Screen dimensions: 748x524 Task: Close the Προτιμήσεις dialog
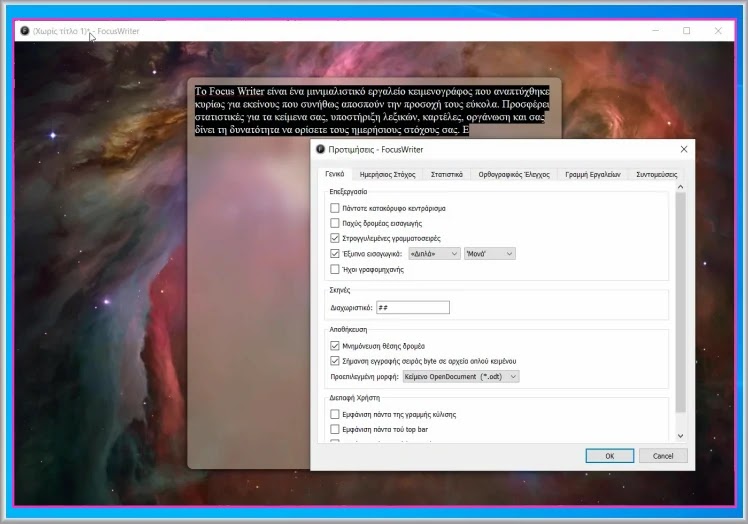(x=684, y=149)
